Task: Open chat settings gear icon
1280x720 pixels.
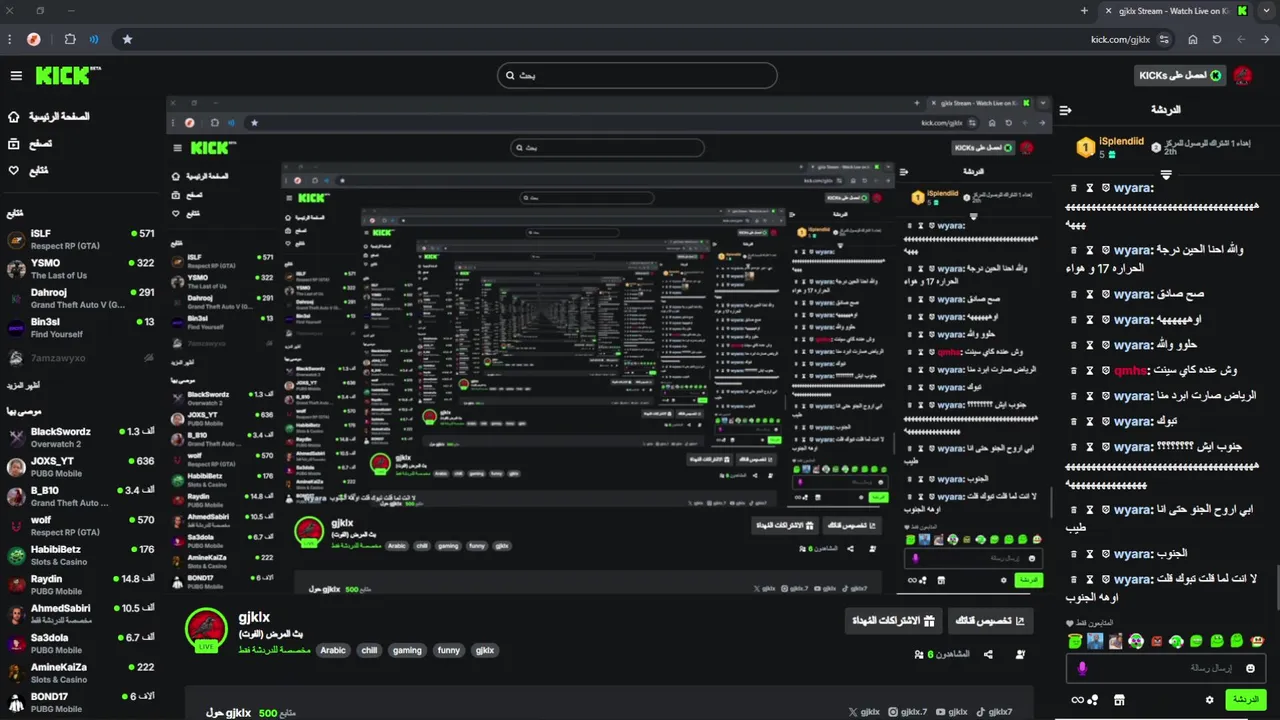Action: pos(1209,700)
